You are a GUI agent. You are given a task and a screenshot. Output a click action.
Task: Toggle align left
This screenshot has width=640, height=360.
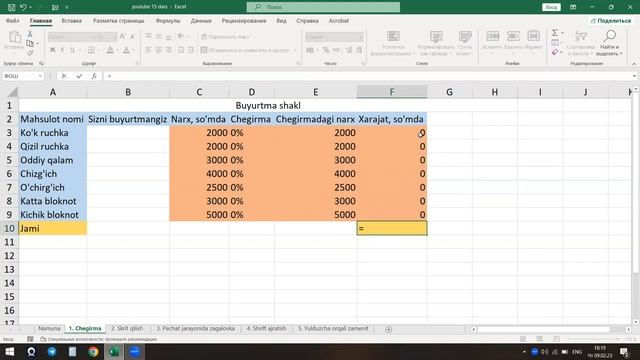pyautogui.click(x=149, y=50)
